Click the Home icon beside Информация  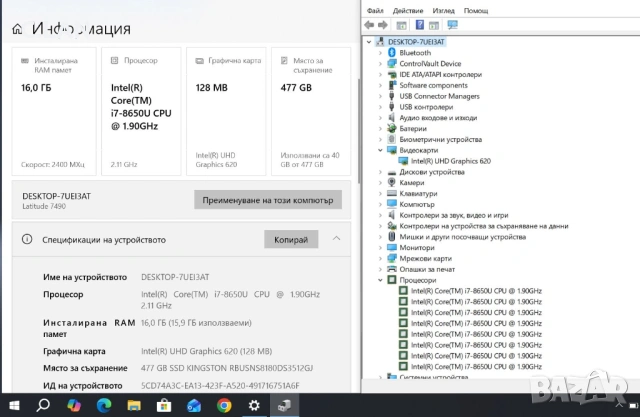click(x=17, y=29)
